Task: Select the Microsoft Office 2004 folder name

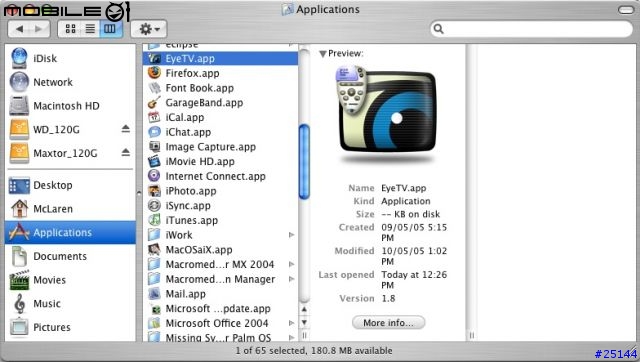Action: pos(217,323)
